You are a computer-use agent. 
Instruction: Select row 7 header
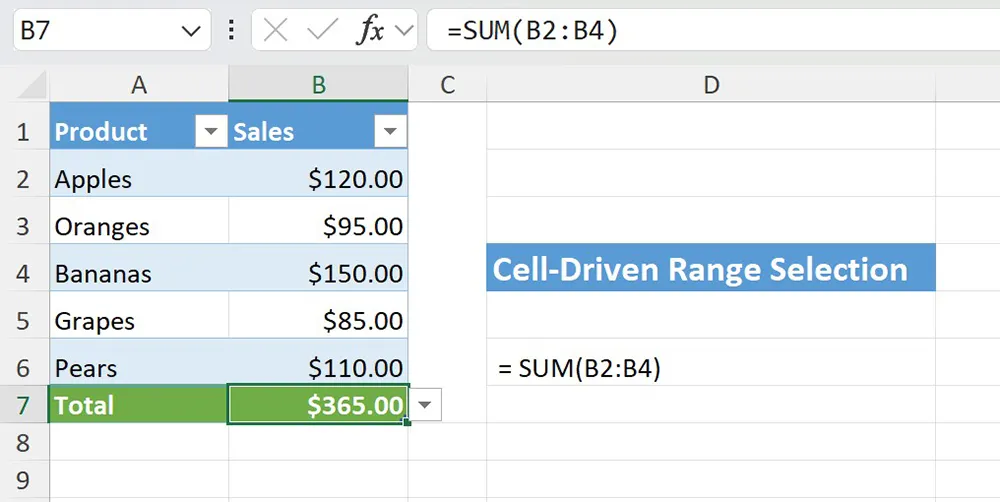pos(24,405)
